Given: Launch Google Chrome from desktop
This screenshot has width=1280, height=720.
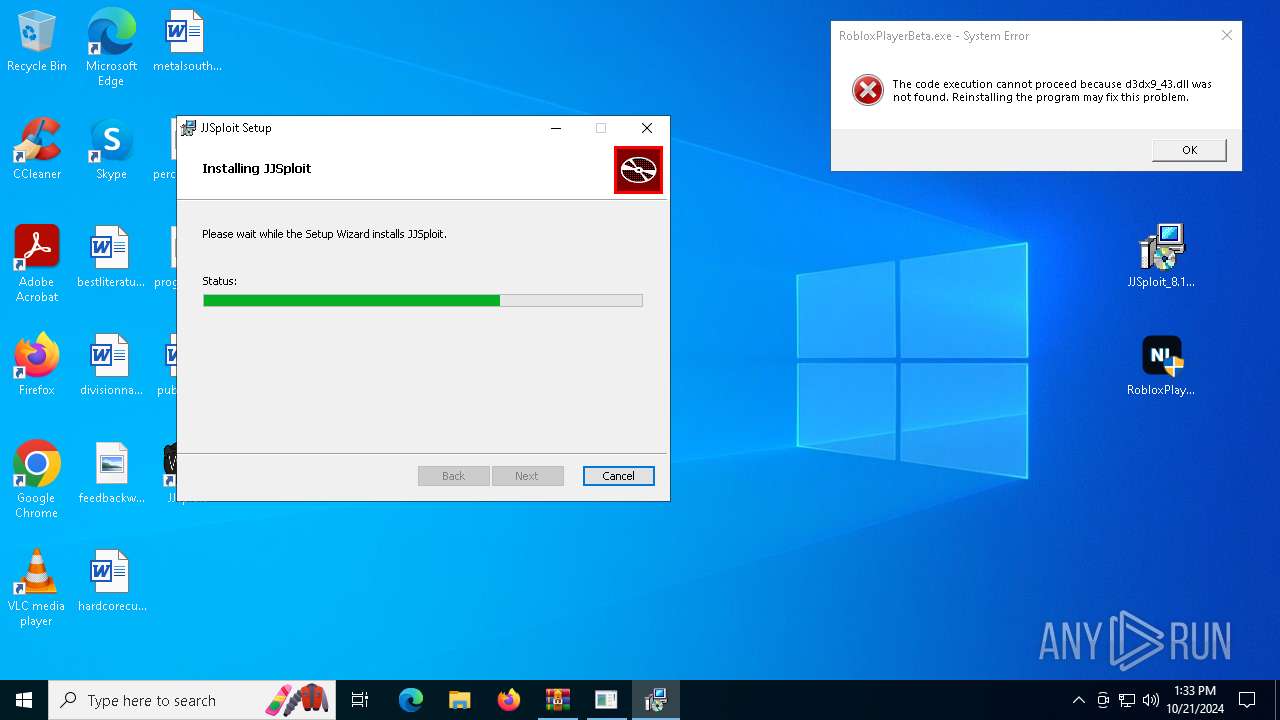Looking at the screenshot, I should pyautogui.click(x=37, y=479).
